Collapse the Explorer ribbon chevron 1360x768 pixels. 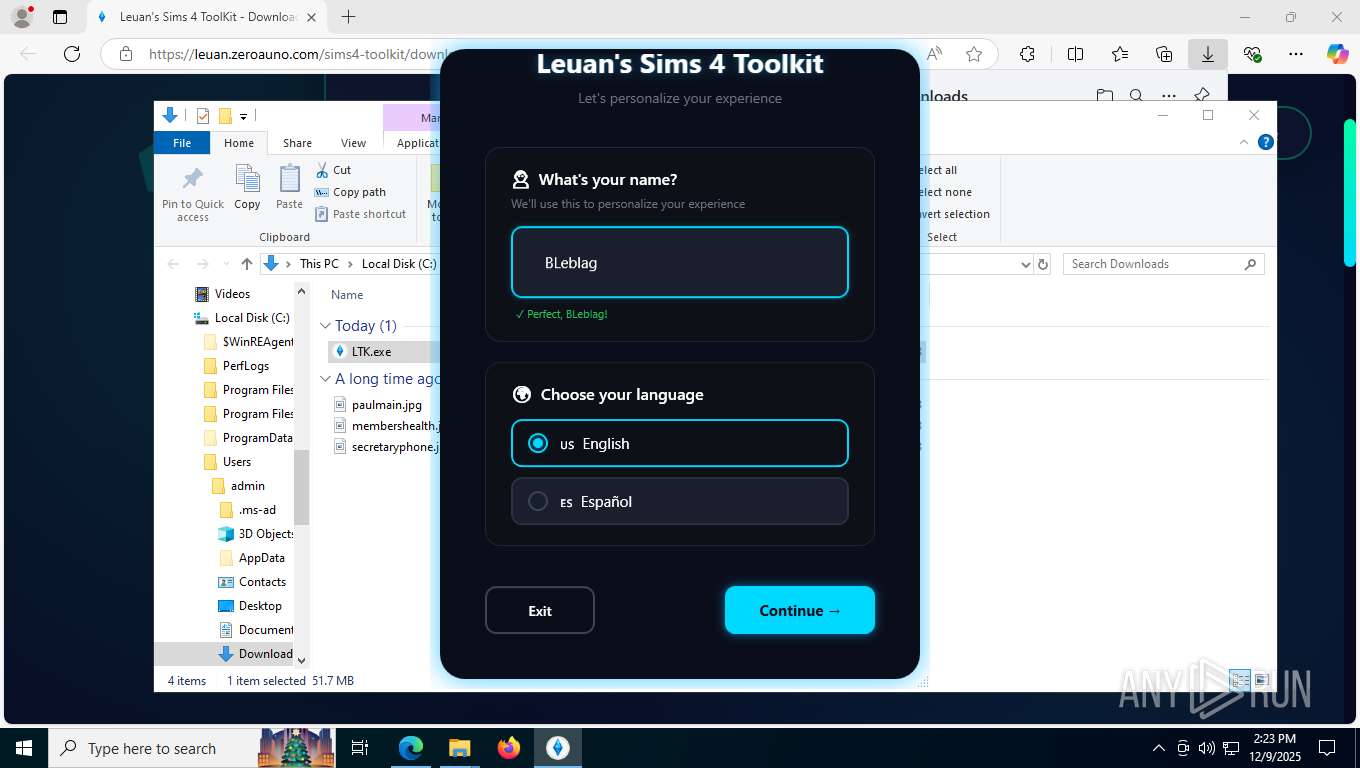[x=1244, y=143]
